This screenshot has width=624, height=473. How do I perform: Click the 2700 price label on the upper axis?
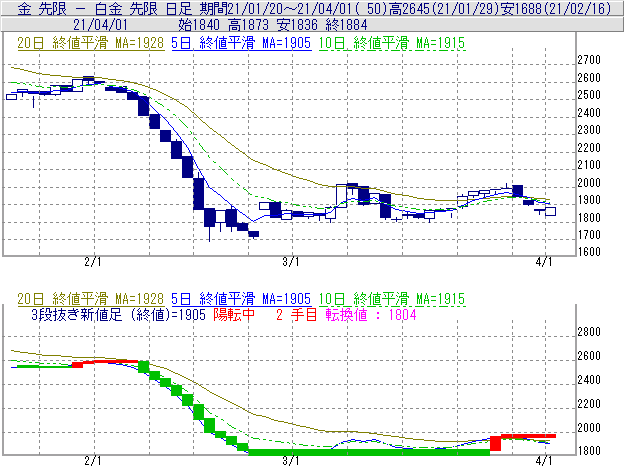[589, 60]
